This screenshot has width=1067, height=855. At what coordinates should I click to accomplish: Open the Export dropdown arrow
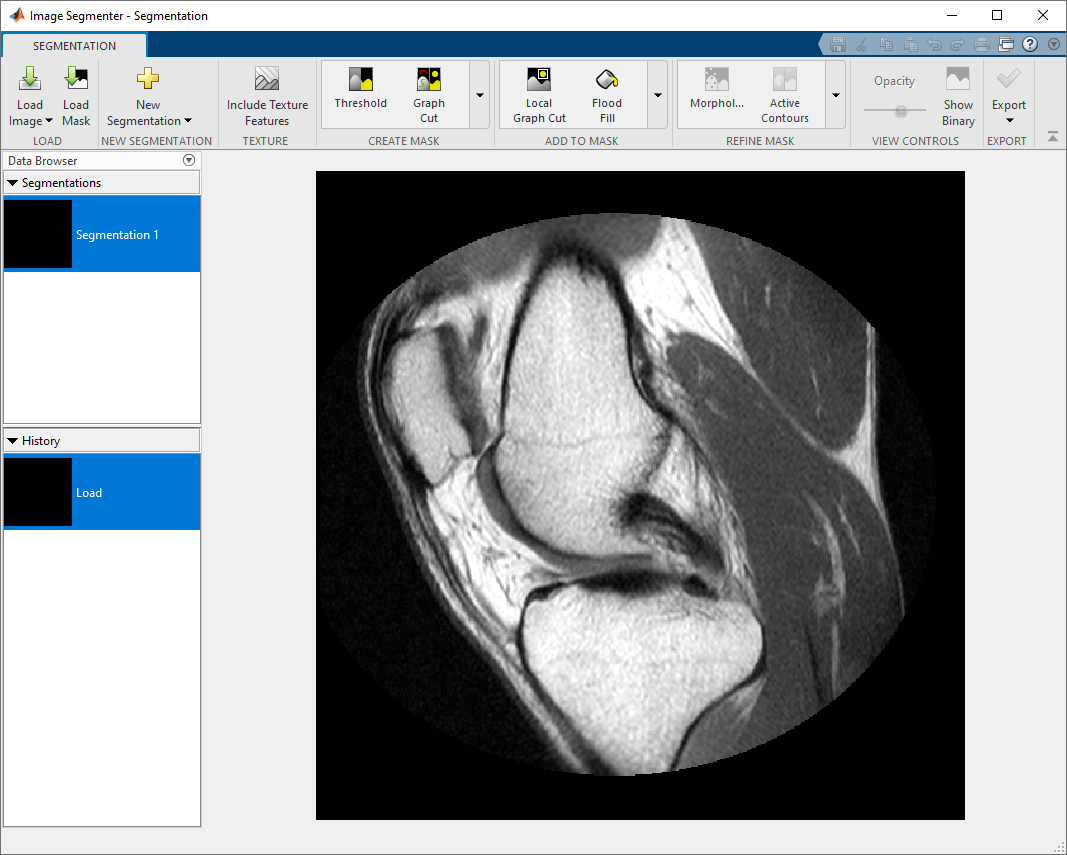click(1010, 120)
